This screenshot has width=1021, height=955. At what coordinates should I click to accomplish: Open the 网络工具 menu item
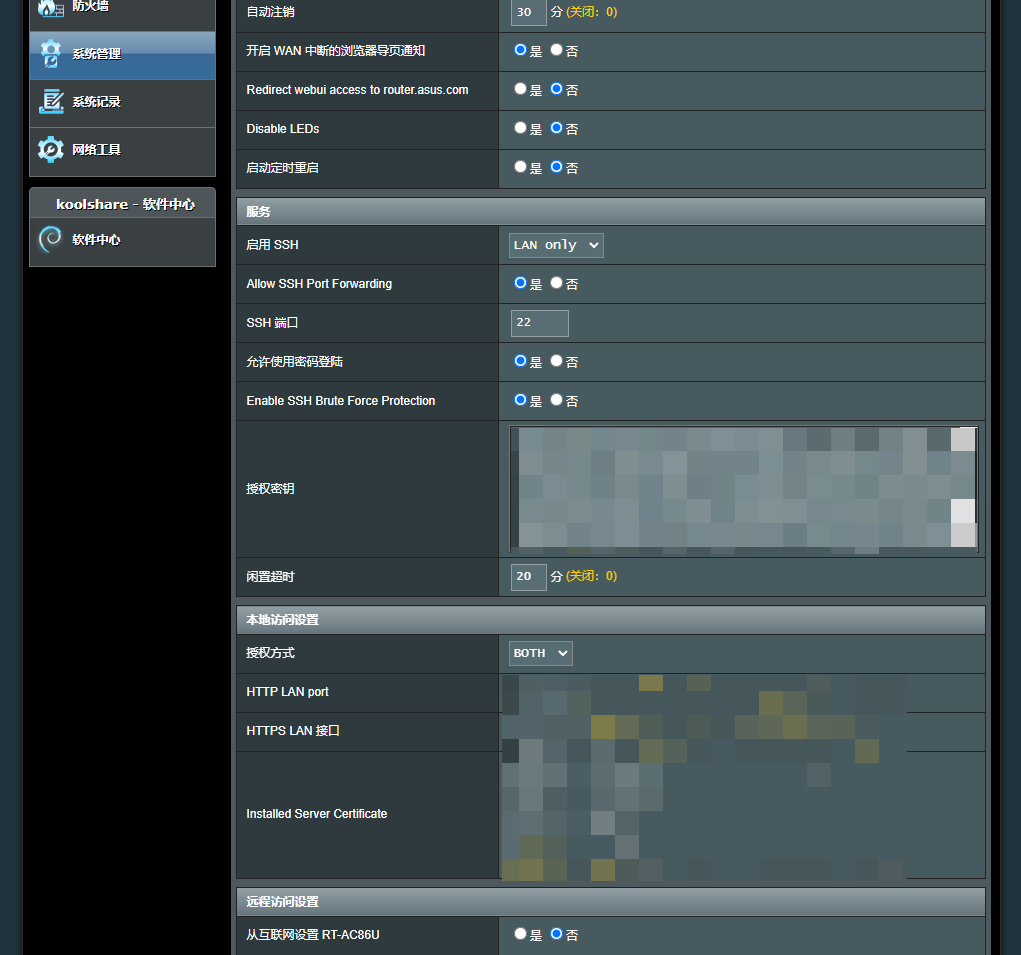96,150
